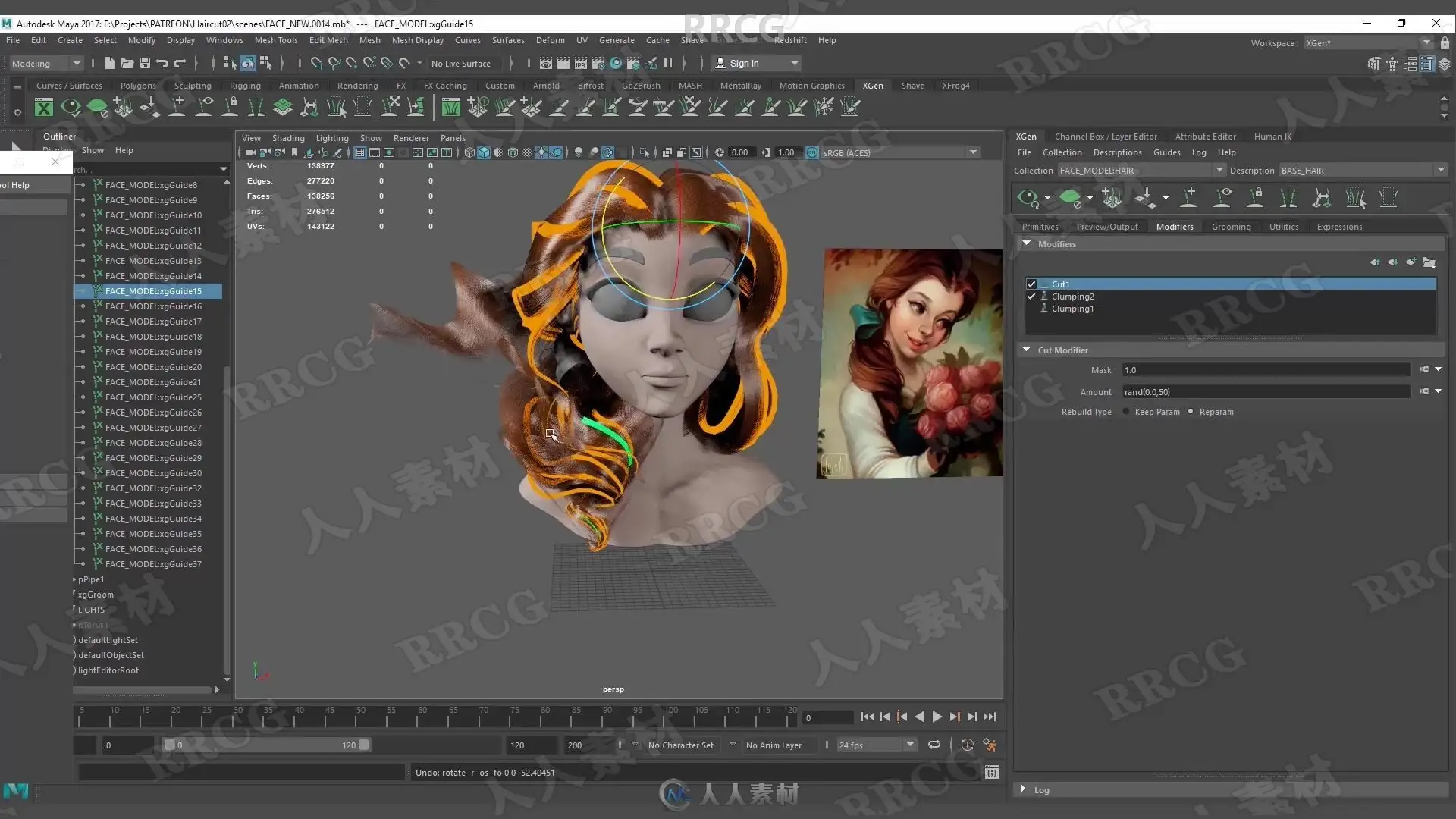The image size is (1456, 819).
Task: Click the toggle guide visibility icon in XGen panel
Action: coord(1222,198)
